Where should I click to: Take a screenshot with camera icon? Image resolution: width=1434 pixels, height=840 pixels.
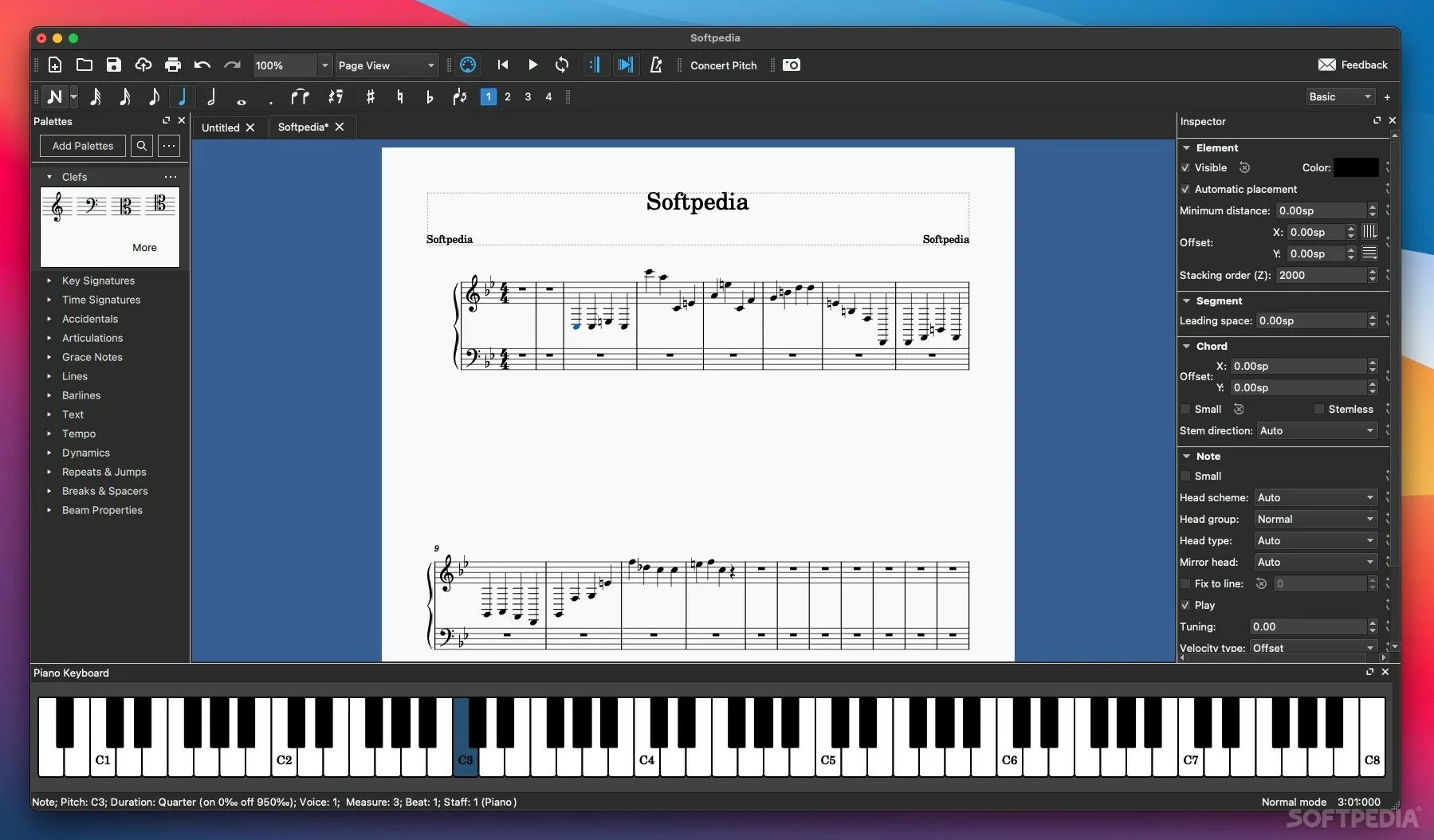pyautogui.click(x=792, y=65)
